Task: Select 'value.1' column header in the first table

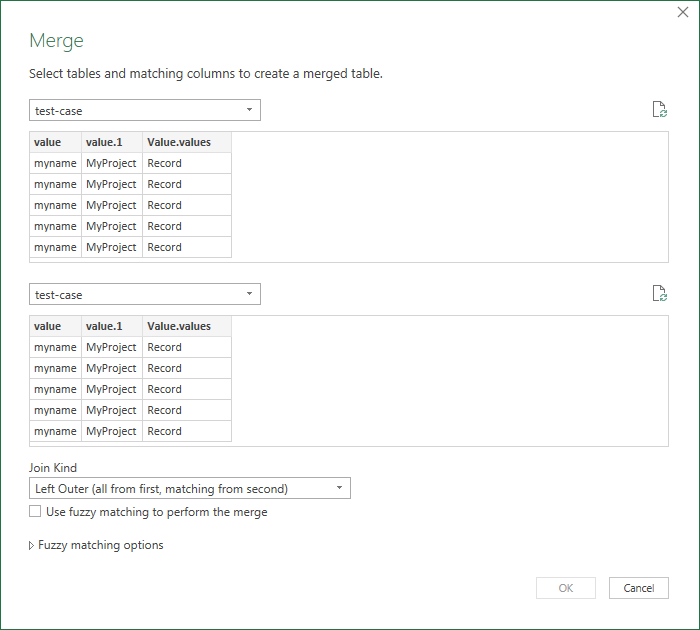Action: [112, 142]
